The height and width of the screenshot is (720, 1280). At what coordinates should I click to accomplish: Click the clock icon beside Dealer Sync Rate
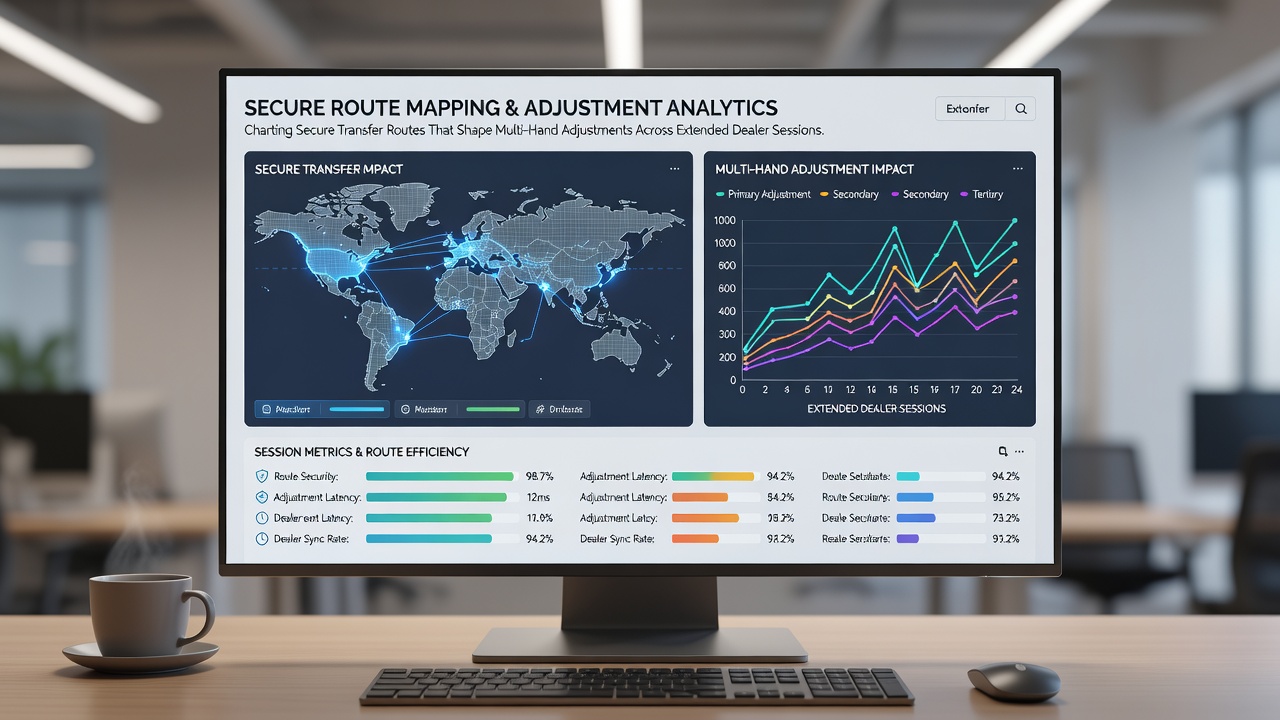(262, 539)
